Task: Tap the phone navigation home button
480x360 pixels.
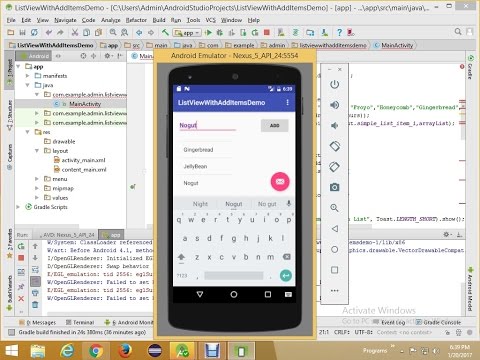Action: (x=234, y=294)
